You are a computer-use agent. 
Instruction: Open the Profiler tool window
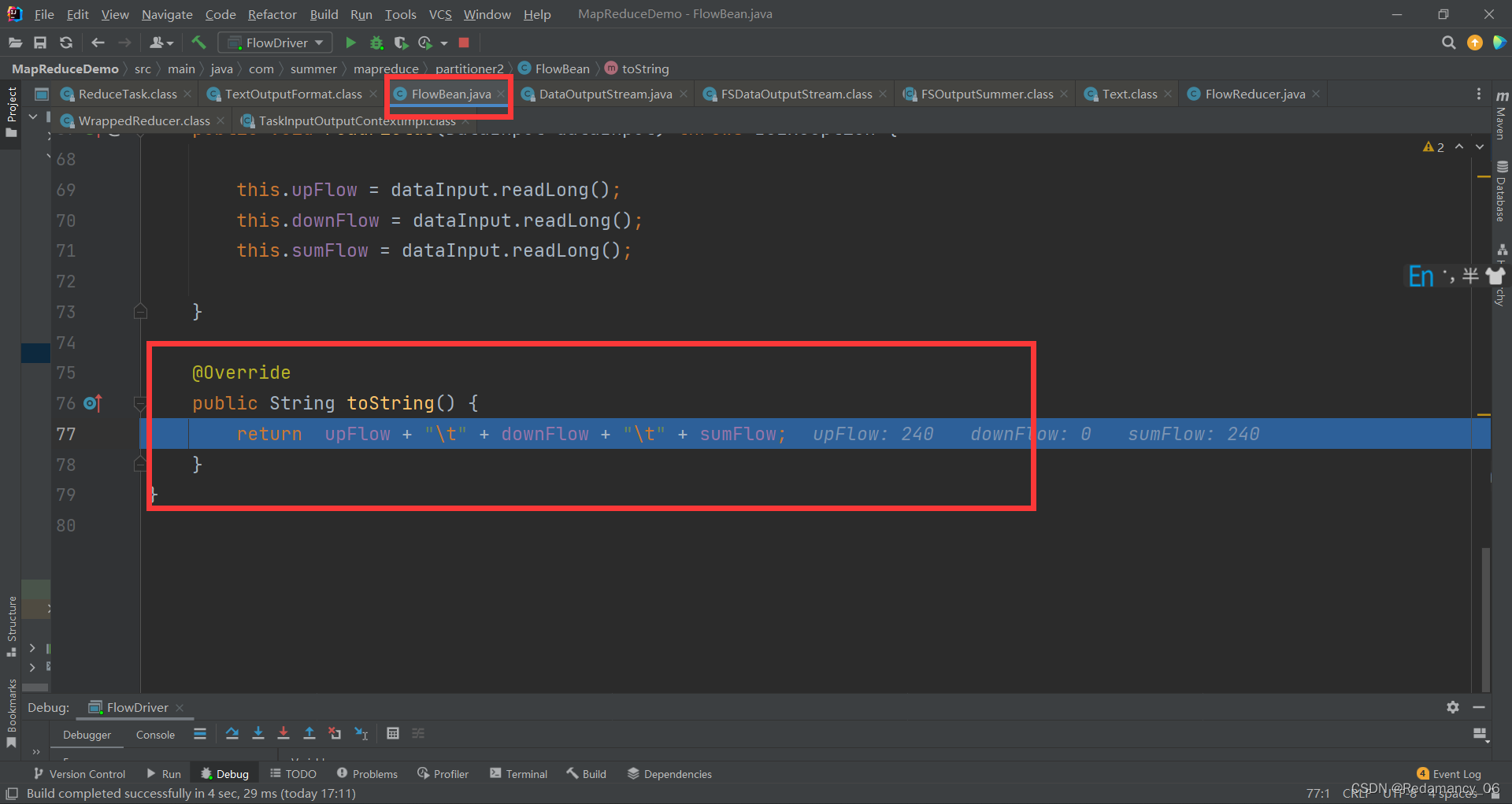(x=443, y=774)
